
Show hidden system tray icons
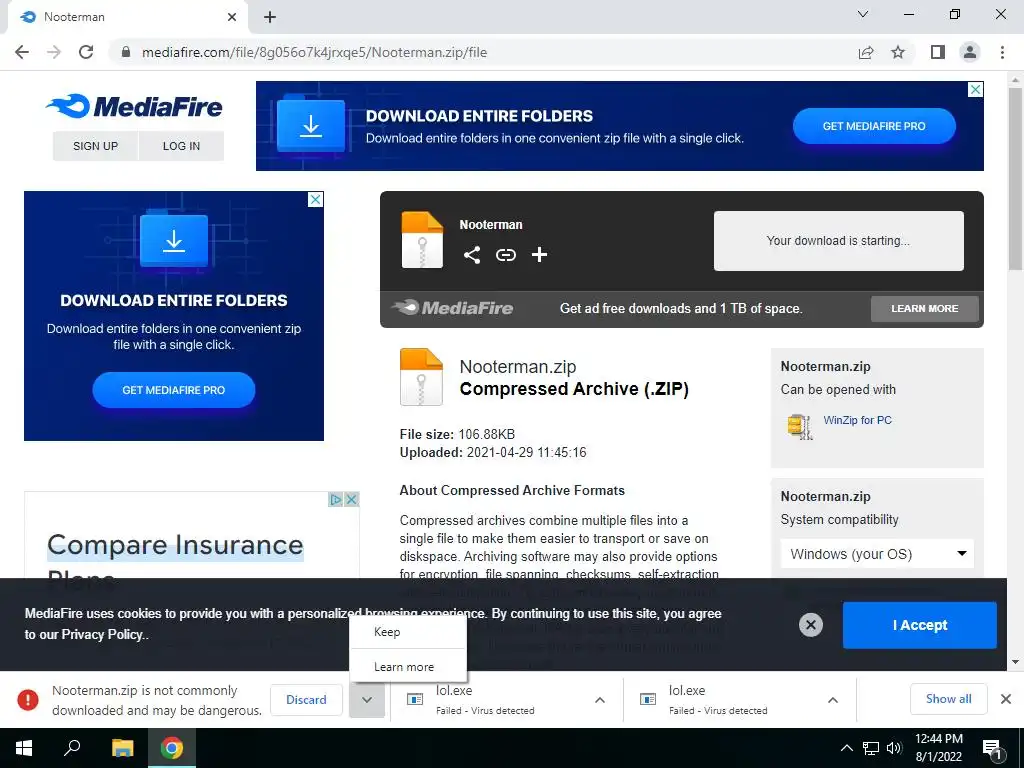tap(846, 748)
